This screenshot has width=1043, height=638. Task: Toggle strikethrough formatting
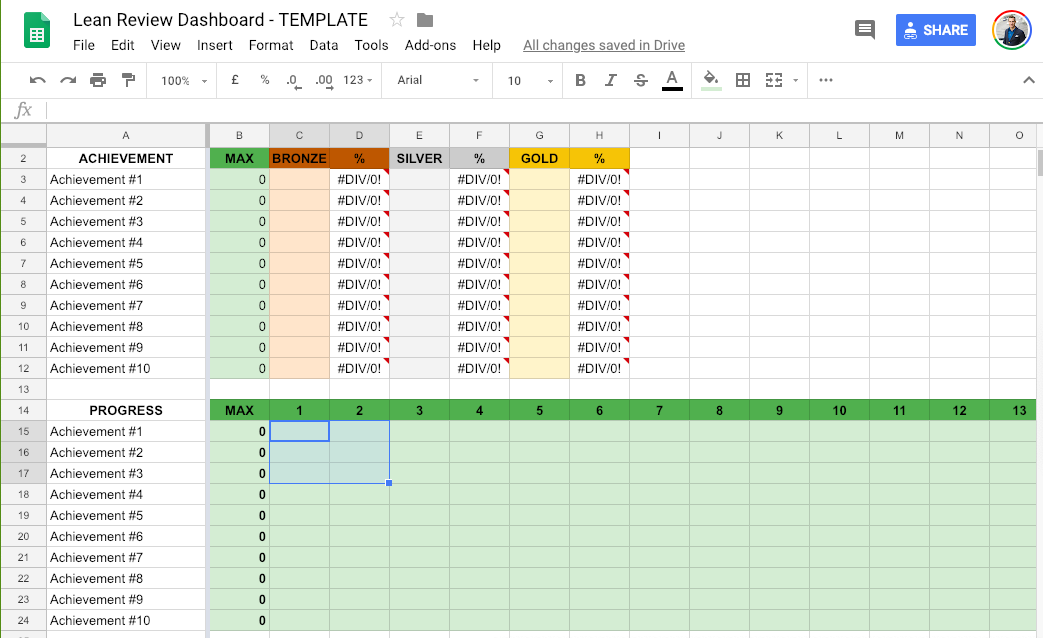(641, 80)
